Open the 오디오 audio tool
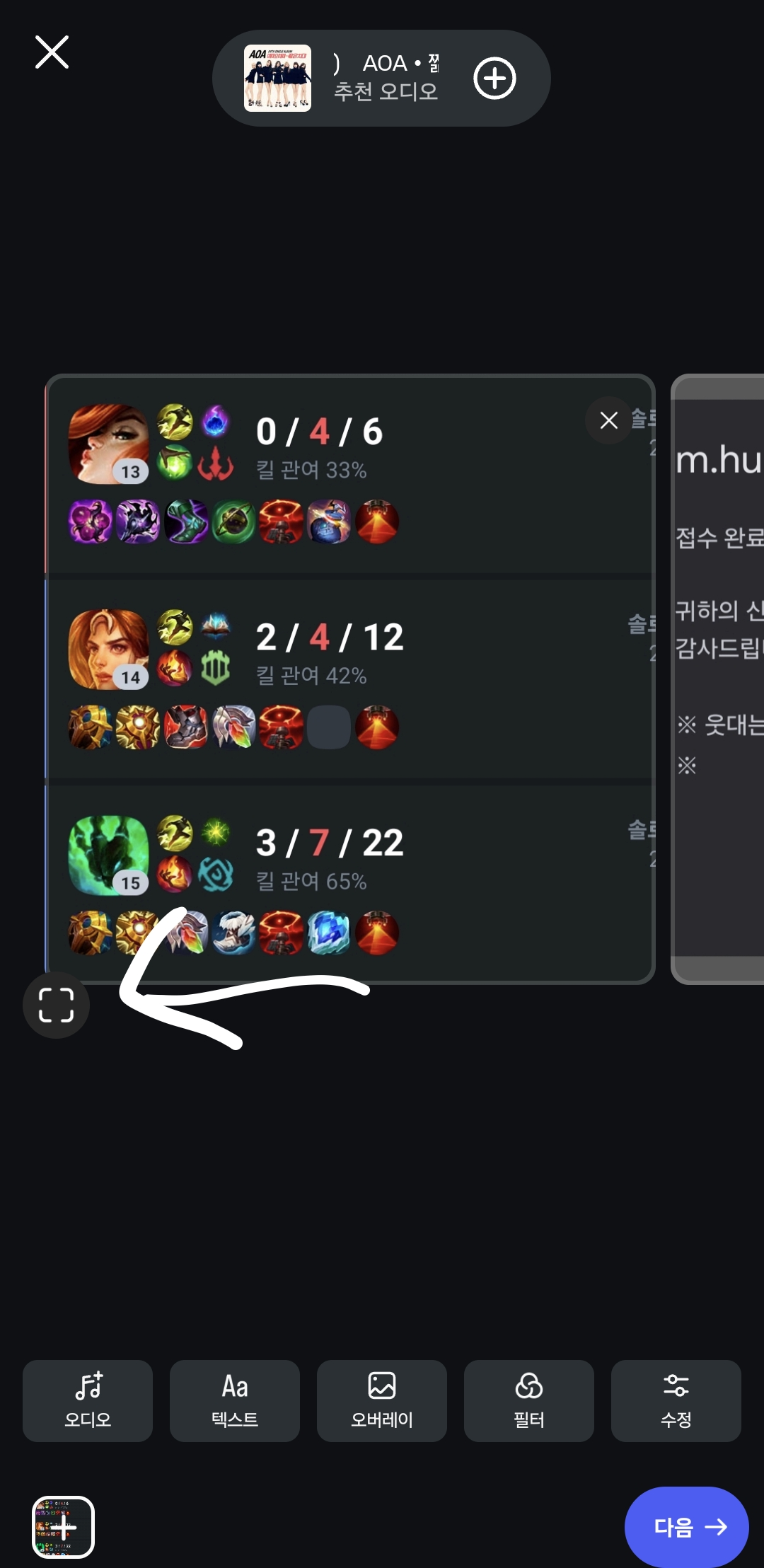This screenshot has height=1568, width=764. [88, 1400]
